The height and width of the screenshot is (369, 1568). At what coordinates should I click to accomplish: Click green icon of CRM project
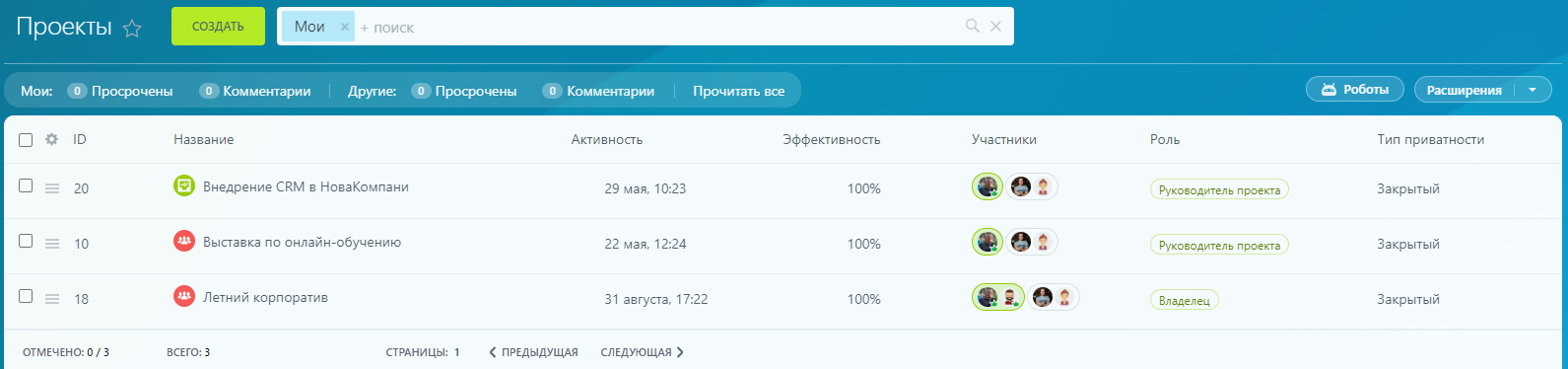tap(184, 185)
